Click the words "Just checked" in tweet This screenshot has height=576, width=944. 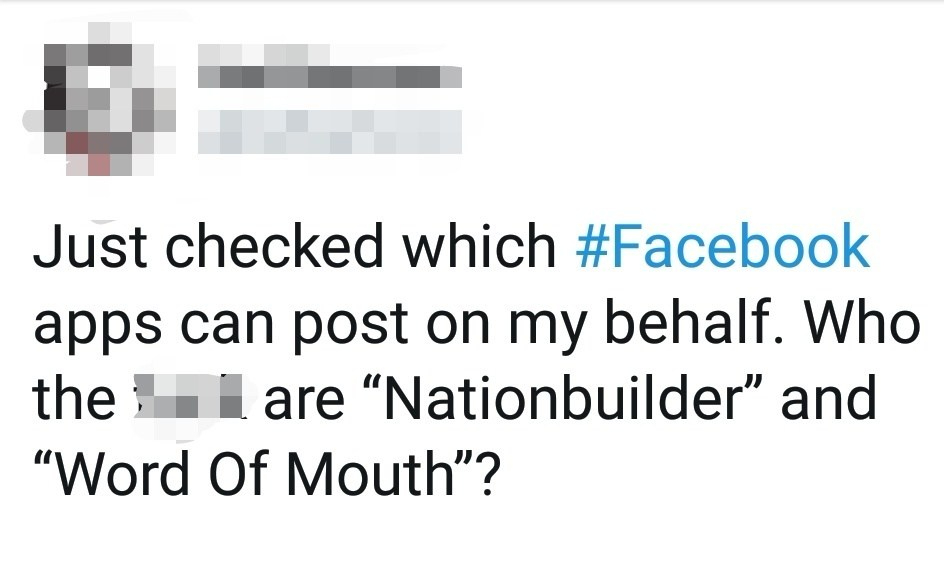pyautogui.click(x=208, y=246)
